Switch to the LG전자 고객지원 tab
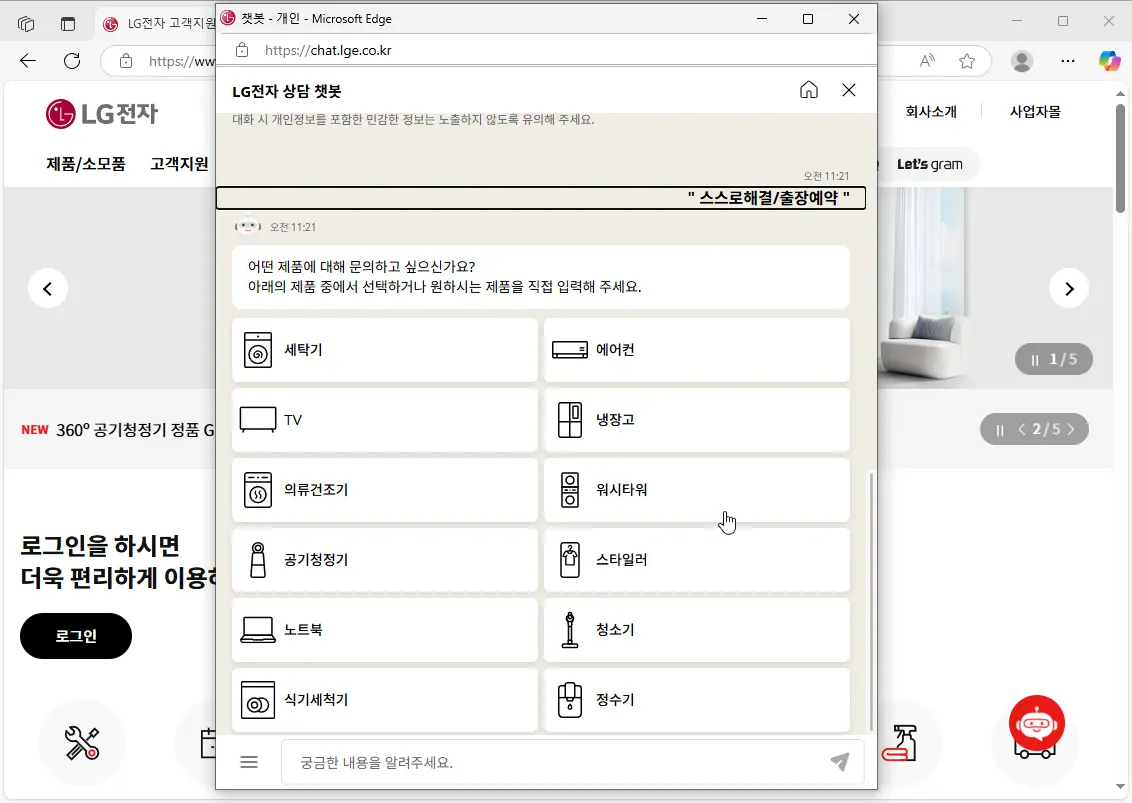Image resolution: width=1132 pixels, height=803 pixels. click(157, 24)
